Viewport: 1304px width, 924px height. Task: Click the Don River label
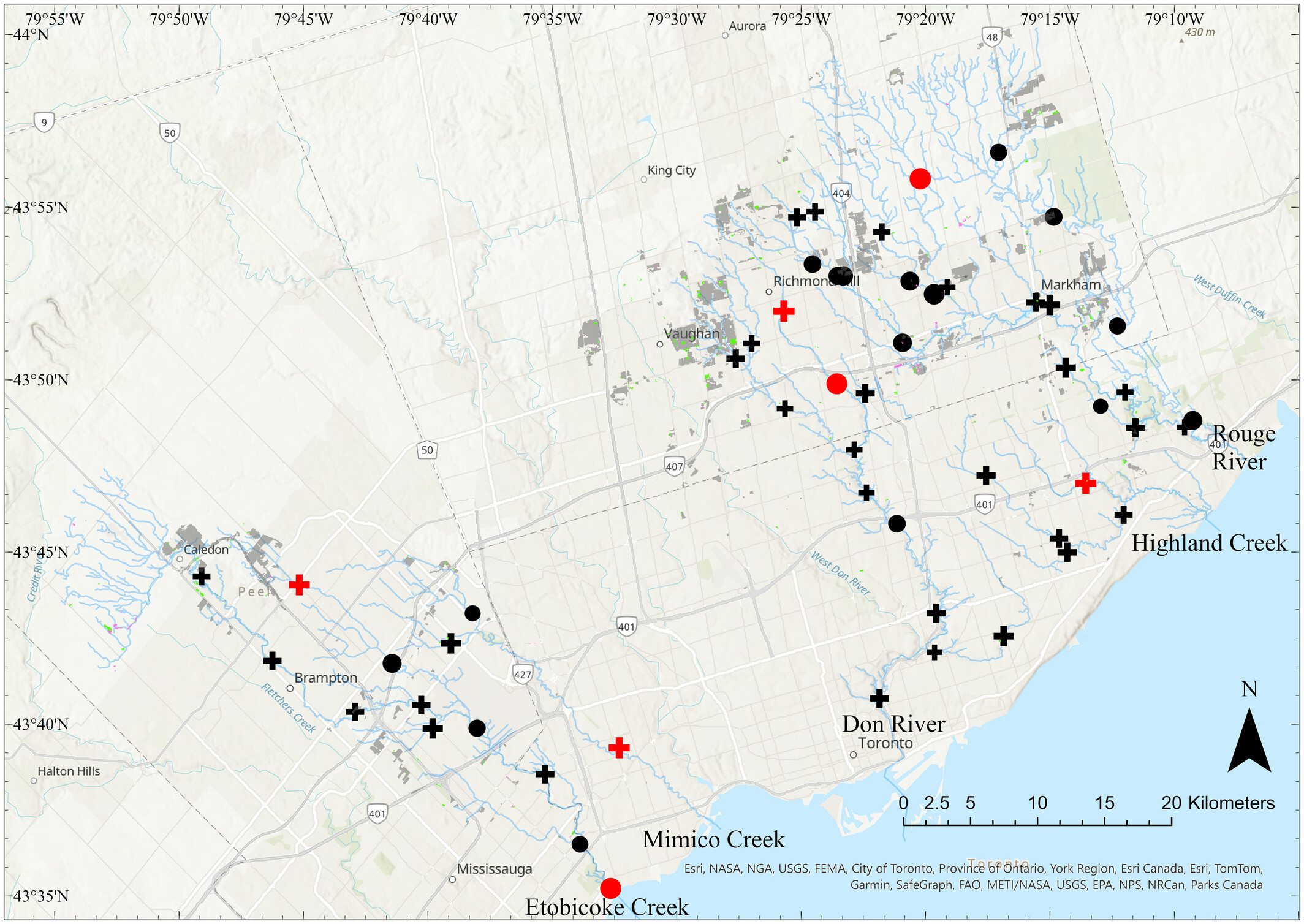point(893,724)
